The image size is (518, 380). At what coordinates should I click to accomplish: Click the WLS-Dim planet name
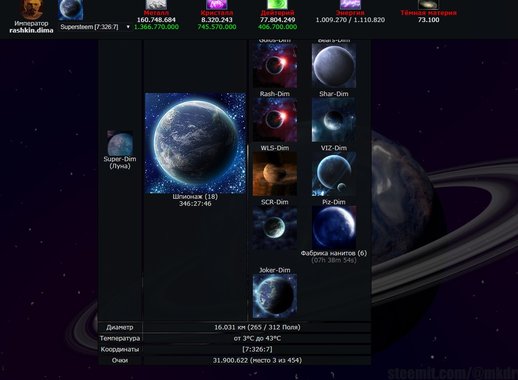(x=275, y=148)
